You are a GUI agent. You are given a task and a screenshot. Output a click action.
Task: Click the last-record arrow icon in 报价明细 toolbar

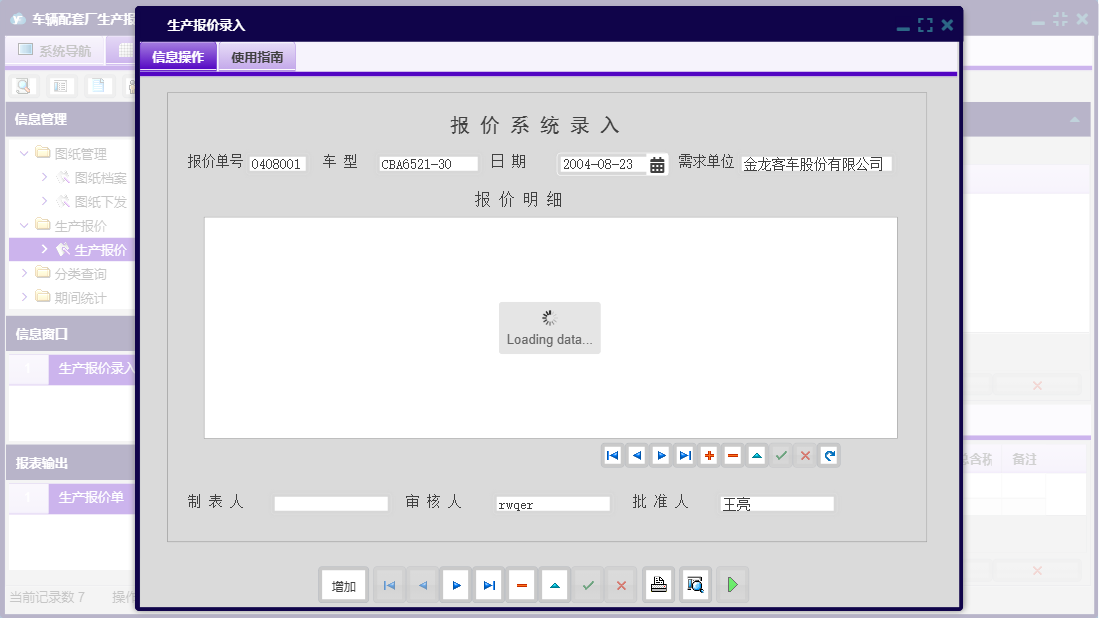pyautogui.click(x=684, y=455)
